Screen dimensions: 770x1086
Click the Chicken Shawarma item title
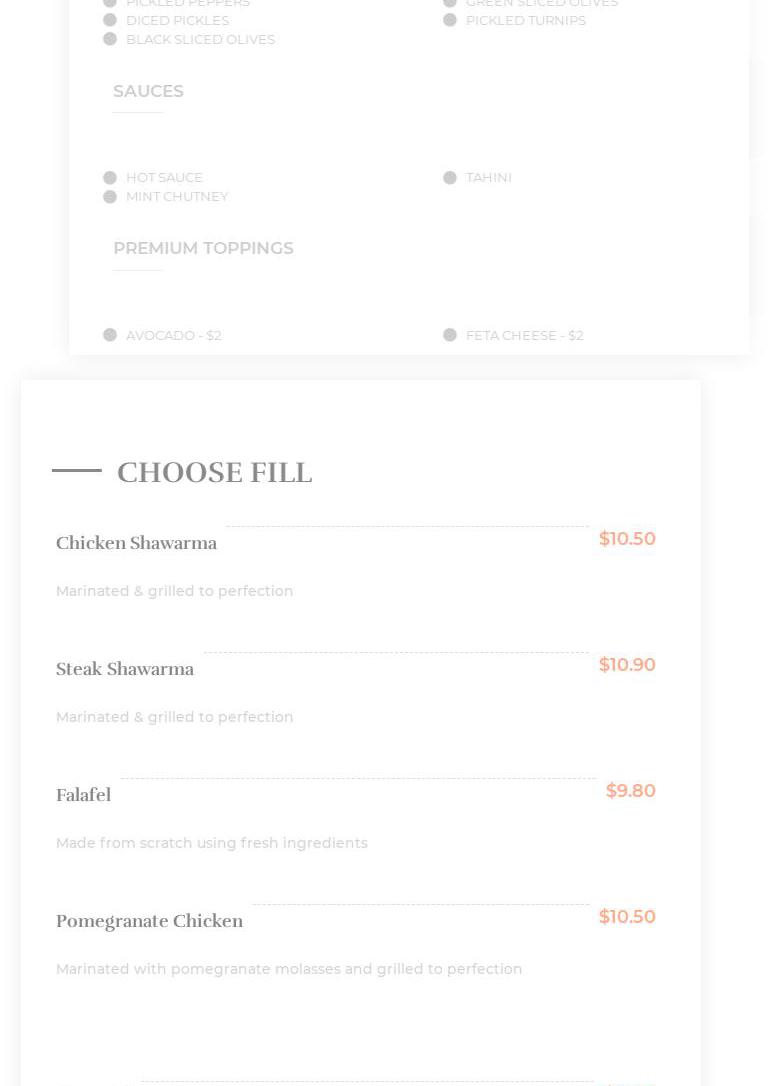(x=136, y=543)
